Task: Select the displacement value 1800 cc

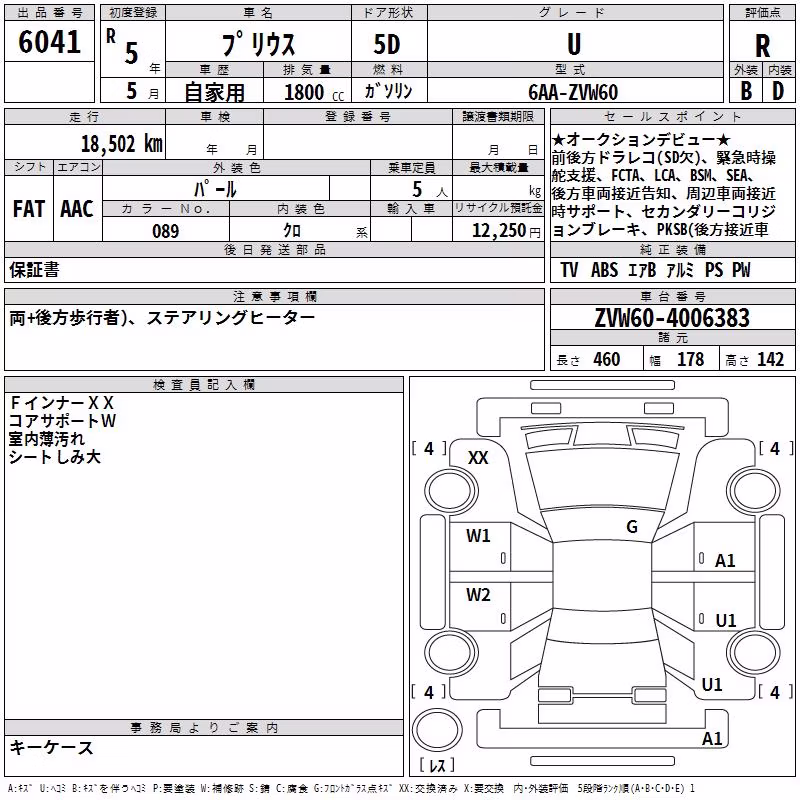Action: click(x=314, y=93)
